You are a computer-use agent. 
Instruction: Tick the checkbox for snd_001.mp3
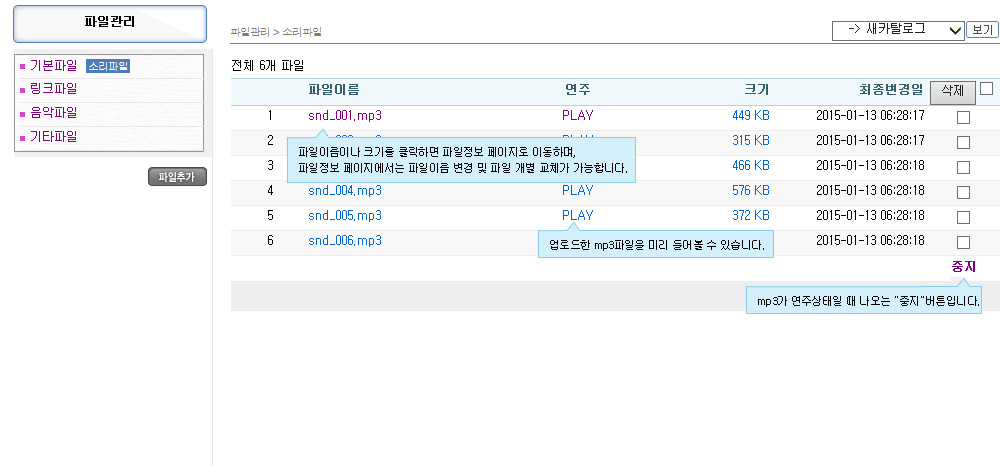pos(963,117)
